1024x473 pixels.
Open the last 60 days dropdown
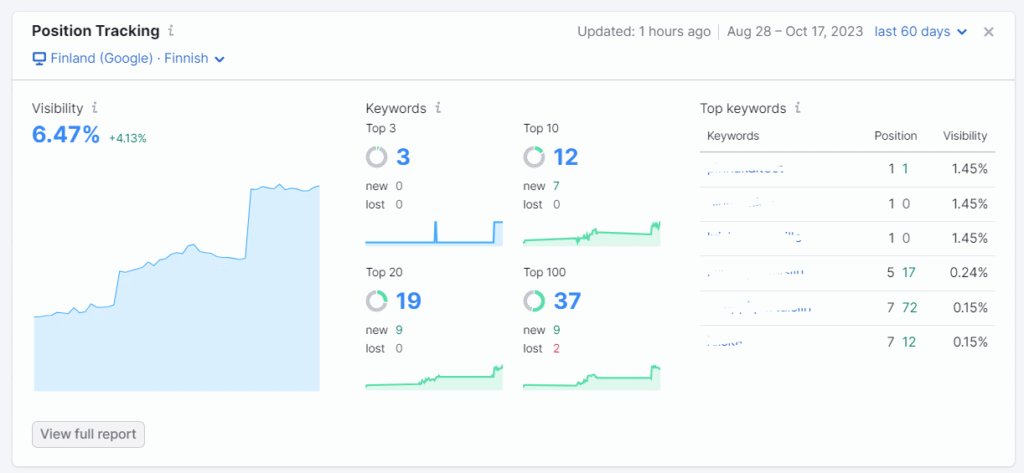point(920,32)
